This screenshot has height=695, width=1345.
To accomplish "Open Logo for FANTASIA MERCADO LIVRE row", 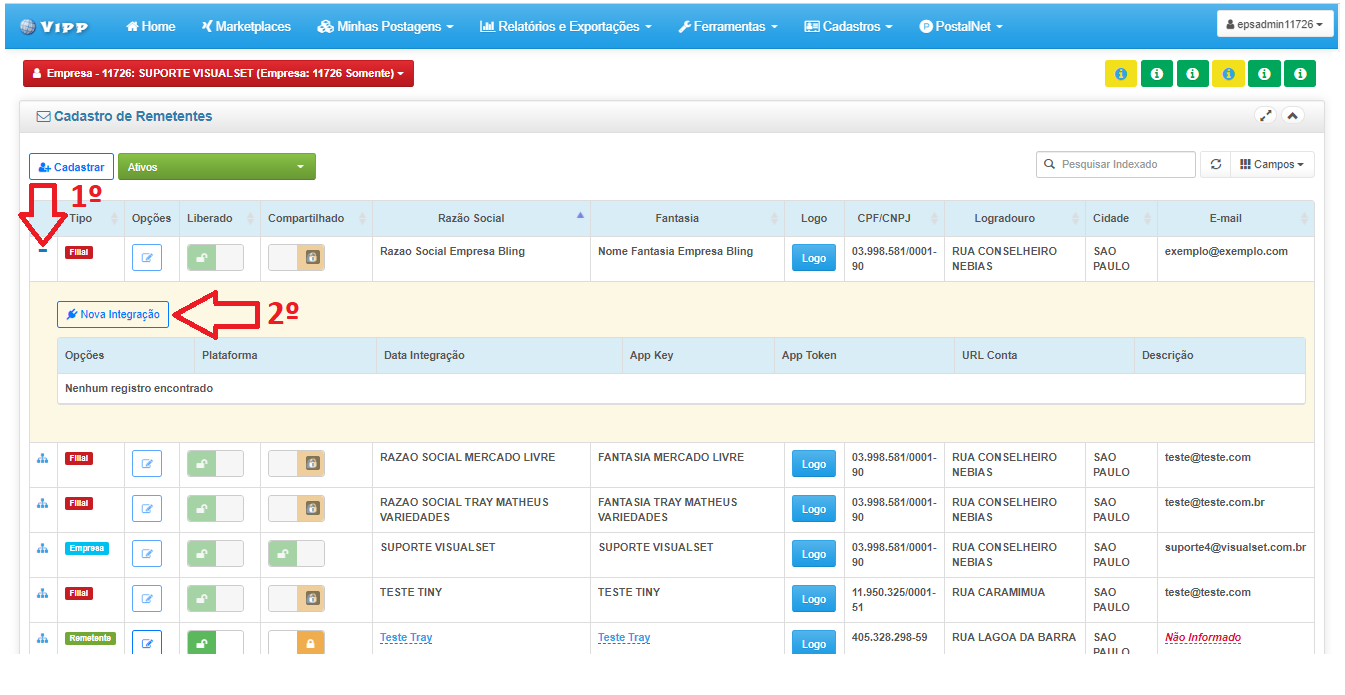I will (814, 464).
